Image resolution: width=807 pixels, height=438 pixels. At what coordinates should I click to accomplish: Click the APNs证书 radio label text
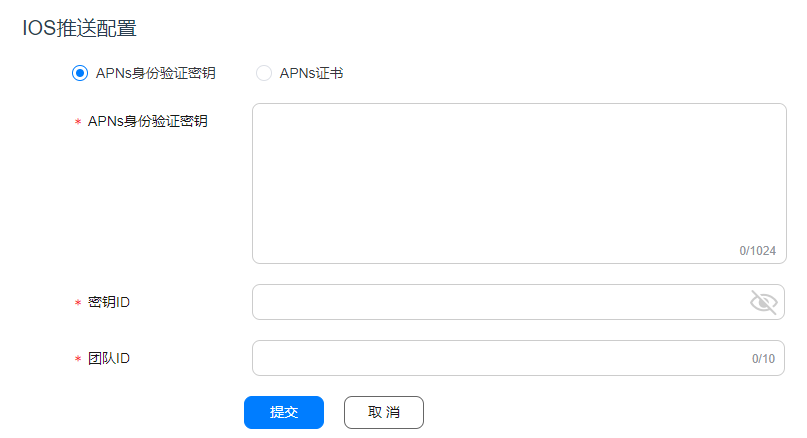pos(311,73)
